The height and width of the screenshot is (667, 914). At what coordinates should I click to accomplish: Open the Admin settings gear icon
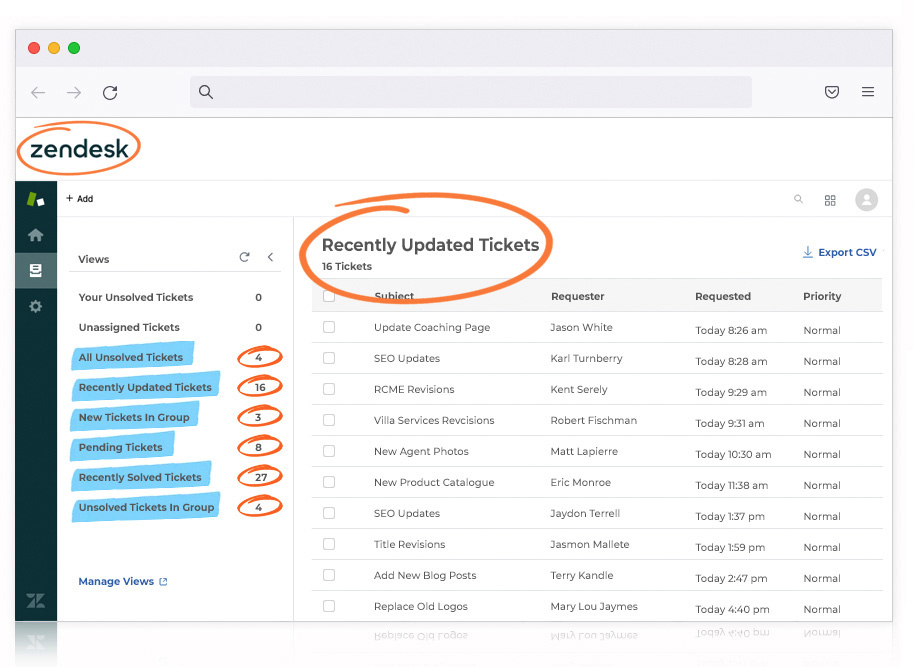click(36, 306)
